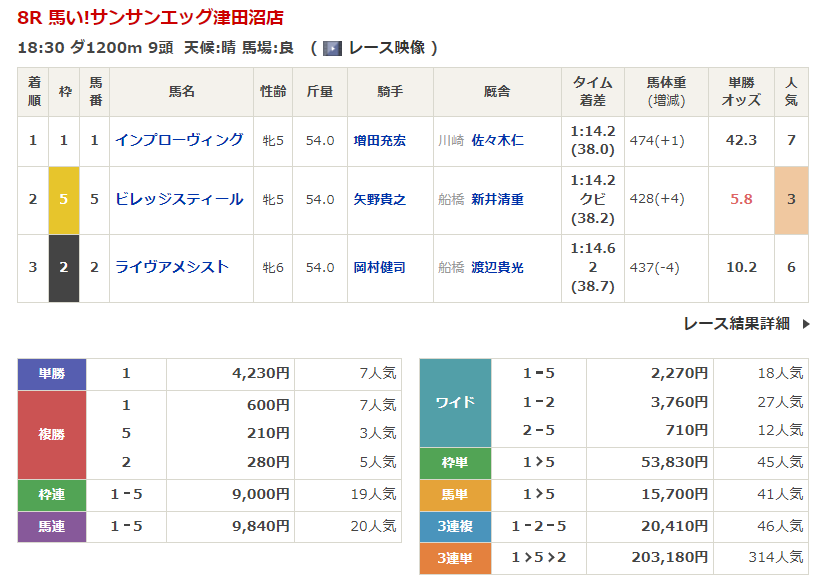This screenshot has height=586, width=823.
Task: Click the yellow frame 5 swatch
Action: 64,199
